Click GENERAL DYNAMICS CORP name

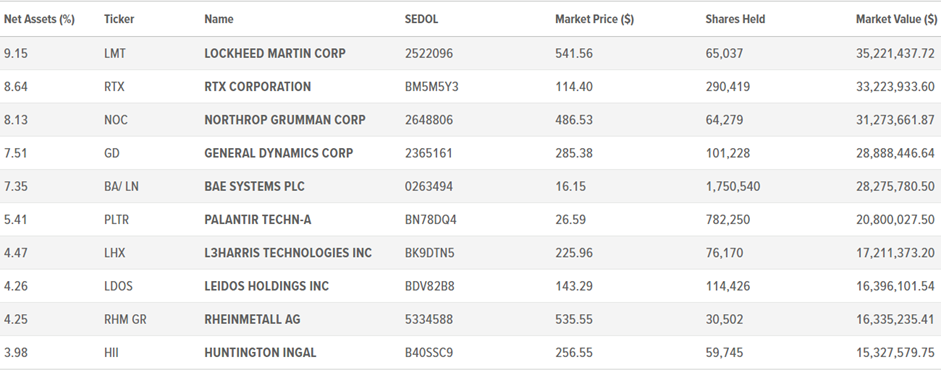pos(278,154)
